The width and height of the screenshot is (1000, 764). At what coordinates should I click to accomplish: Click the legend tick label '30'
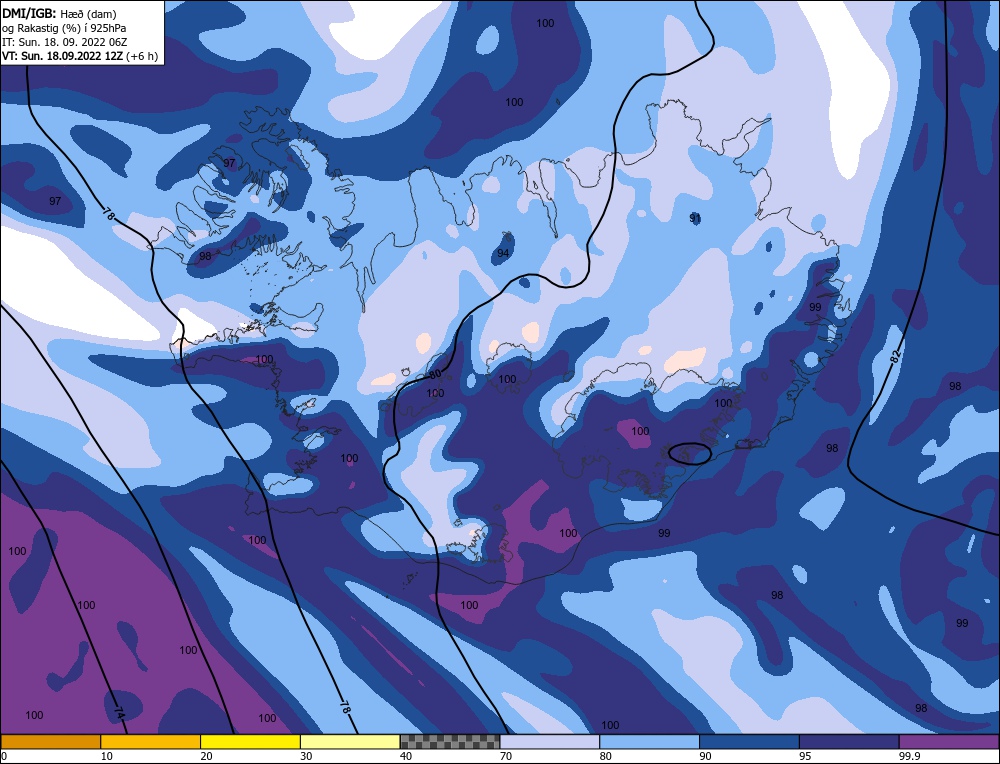[x=306, y=756]
